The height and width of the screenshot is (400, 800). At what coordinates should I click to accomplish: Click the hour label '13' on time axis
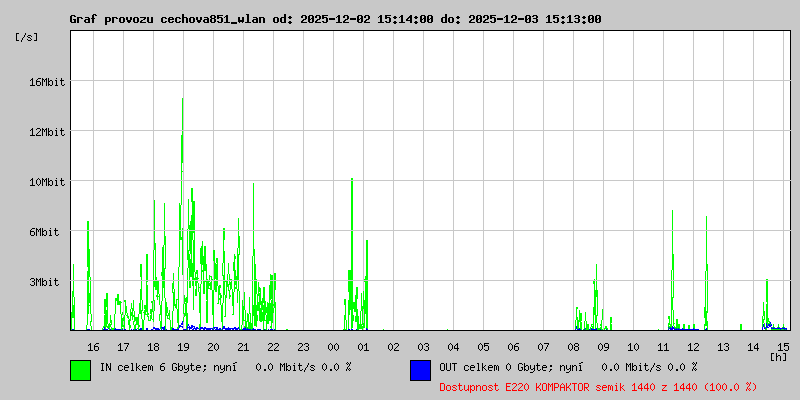723,347
